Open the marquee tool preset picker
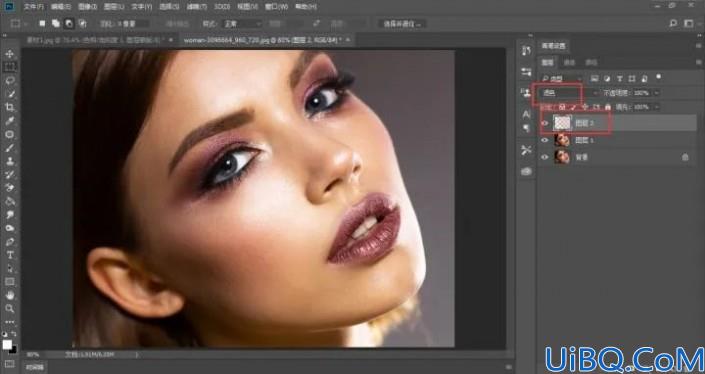The width and height of the screenshot is (705, 374). pyautogui.click(x=18, y=23)
